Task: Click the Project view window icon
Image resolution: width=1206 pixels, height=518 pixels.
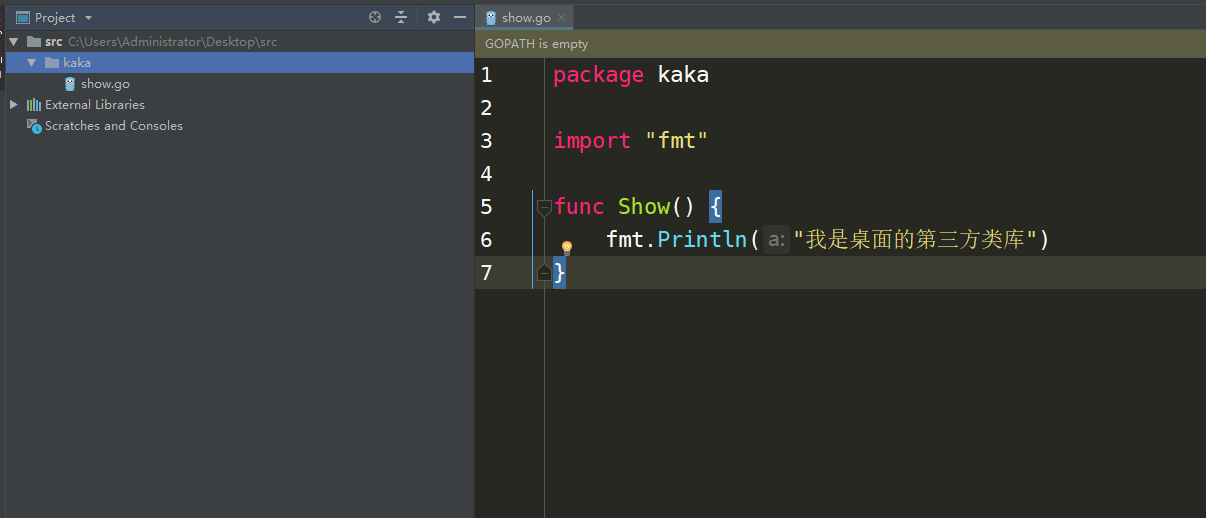Action: click(23, 18)
